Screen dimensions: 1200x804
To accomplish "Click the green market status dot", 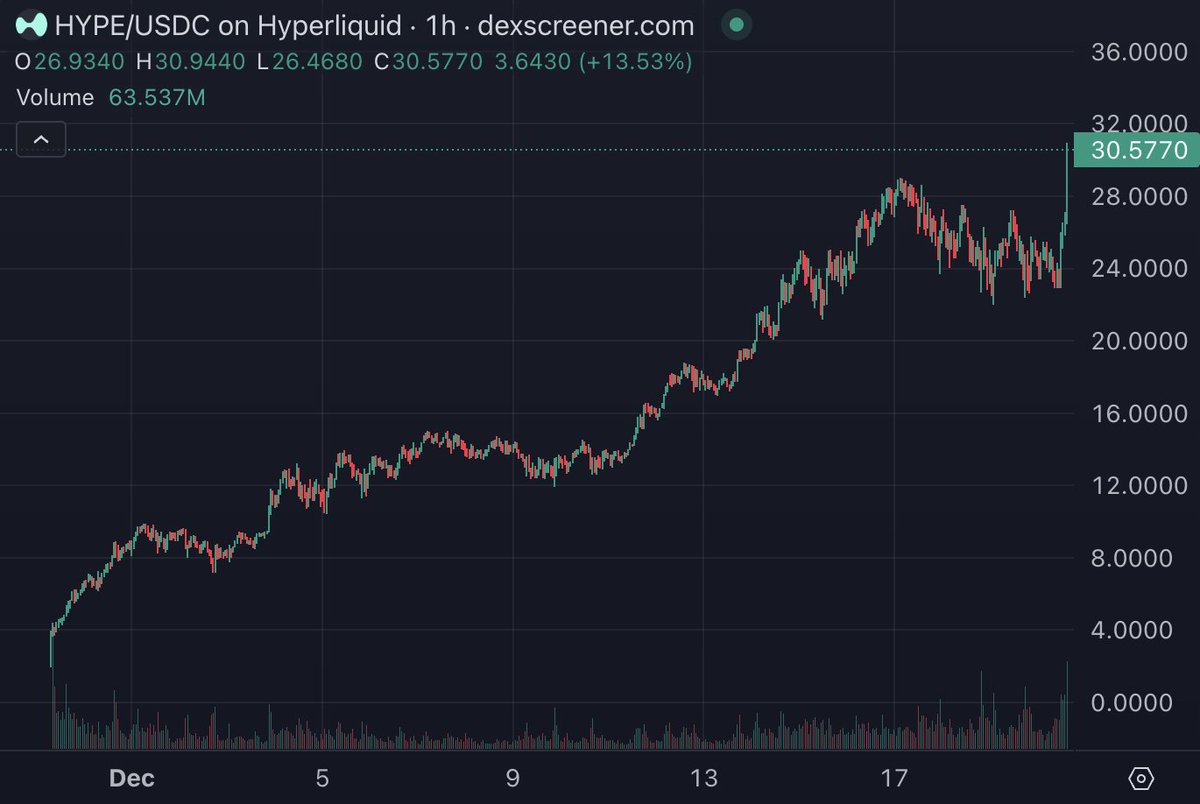I will tap(737, 25).
